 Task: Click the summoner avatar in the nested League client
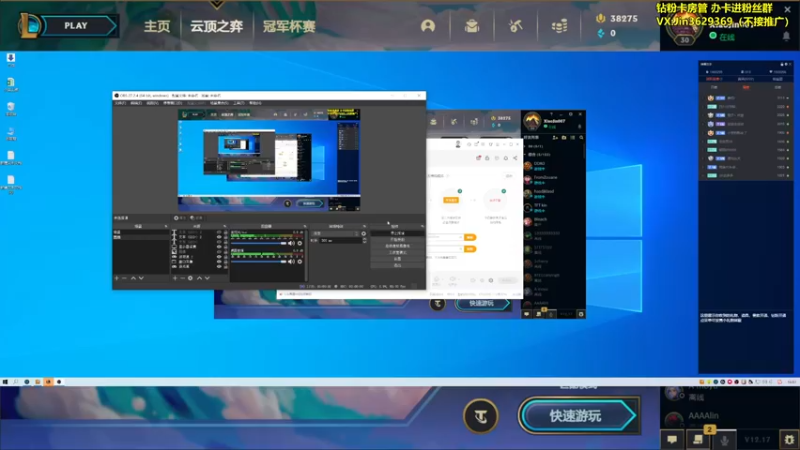pyautogui.click(x=532, y=121)
